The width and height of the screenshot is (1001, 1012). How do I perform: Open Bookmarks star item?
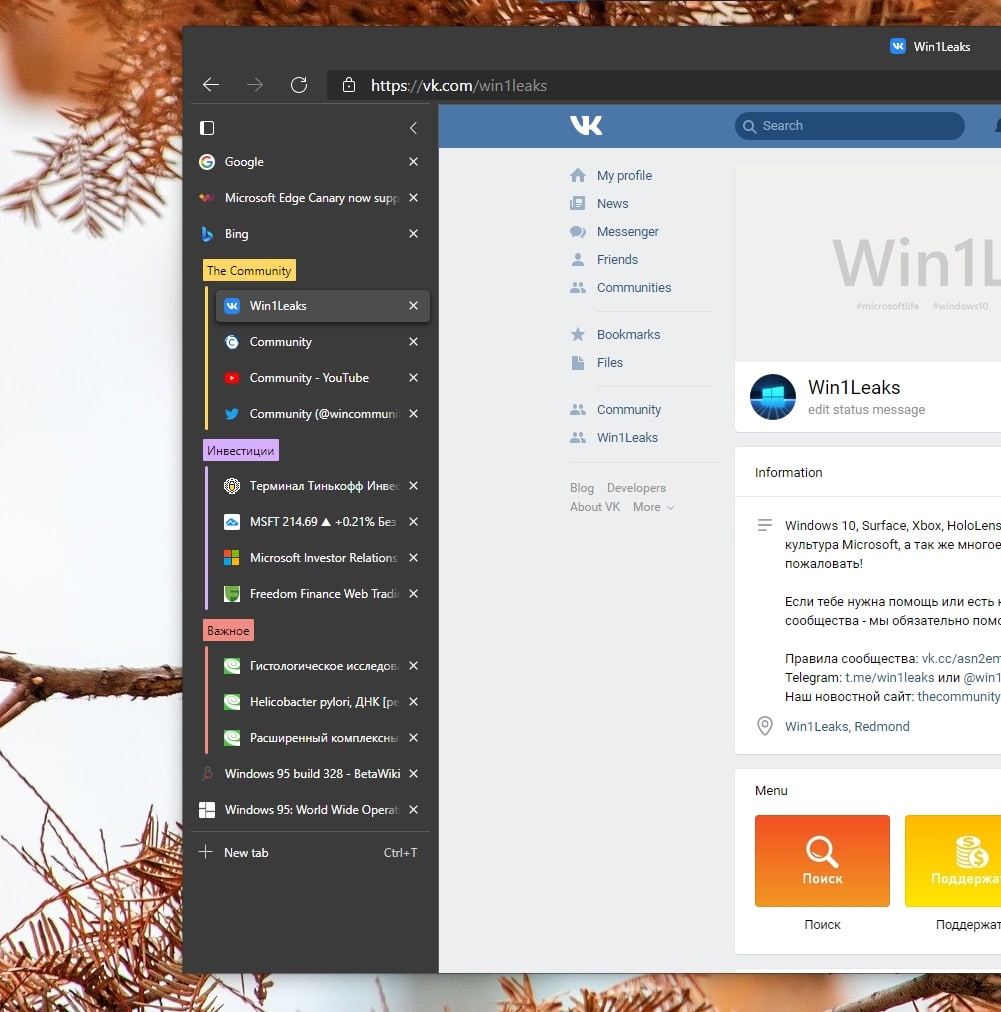point(628,334)
